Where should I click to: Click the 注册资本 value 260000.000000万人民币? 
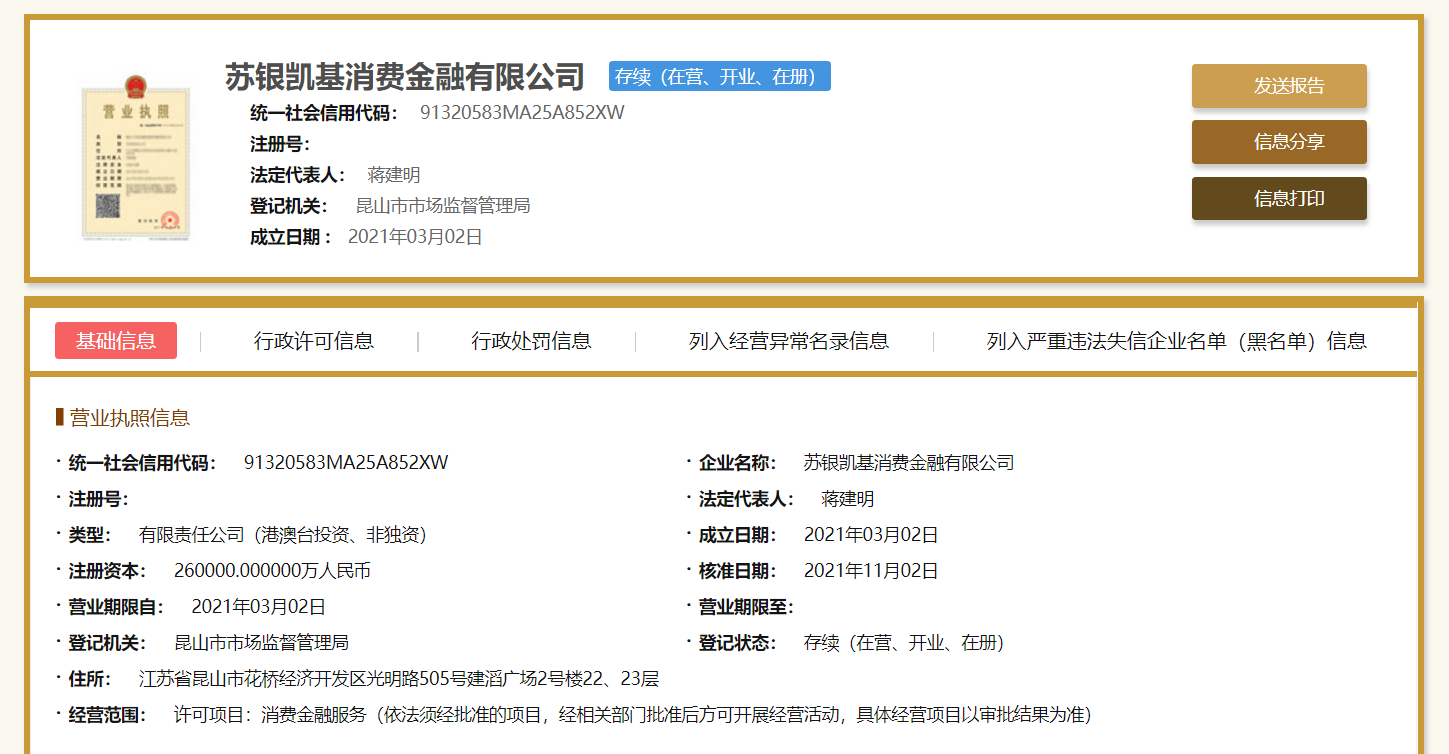[272, 571]
